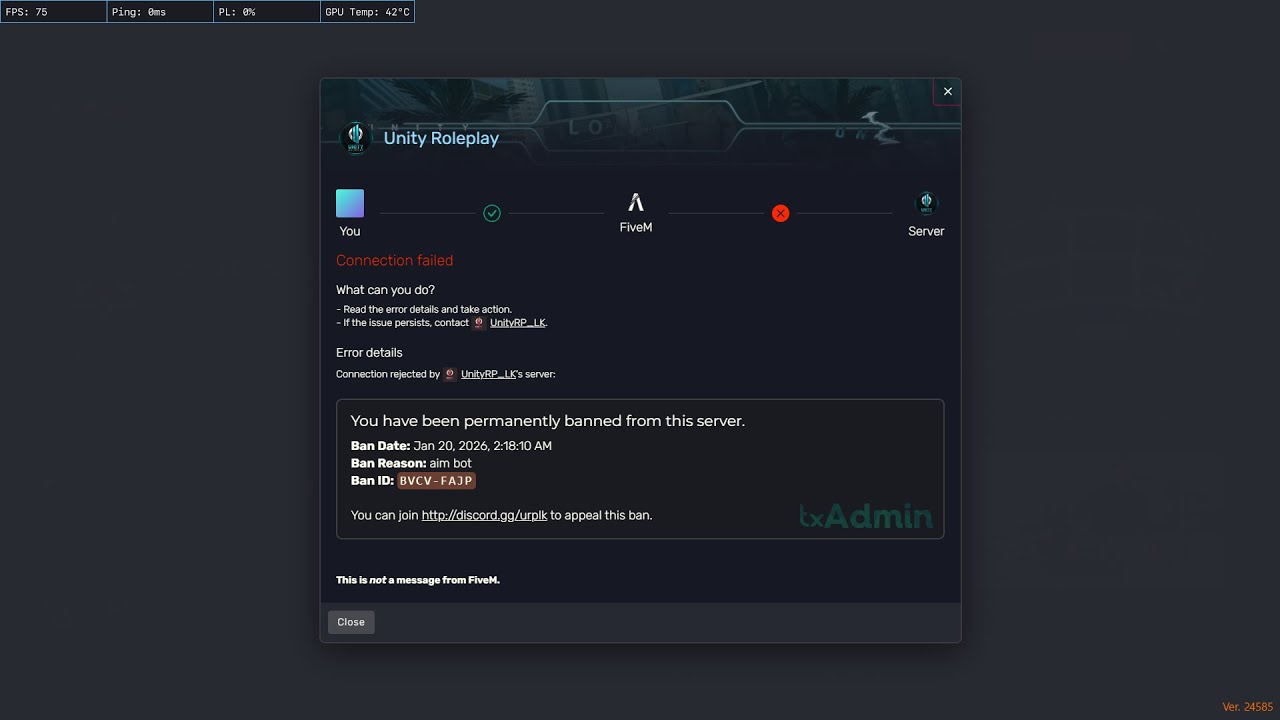The width and height of the screenshot is (1280, 720).
Task: Click the Server logo icon
Action: point(926,204)
